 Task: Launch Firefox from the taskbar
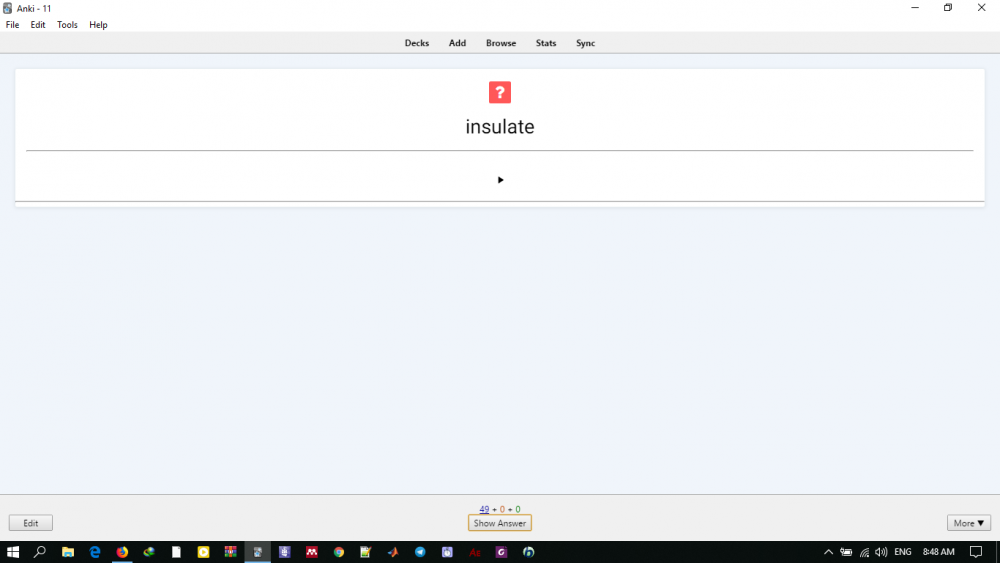point(122,552)
